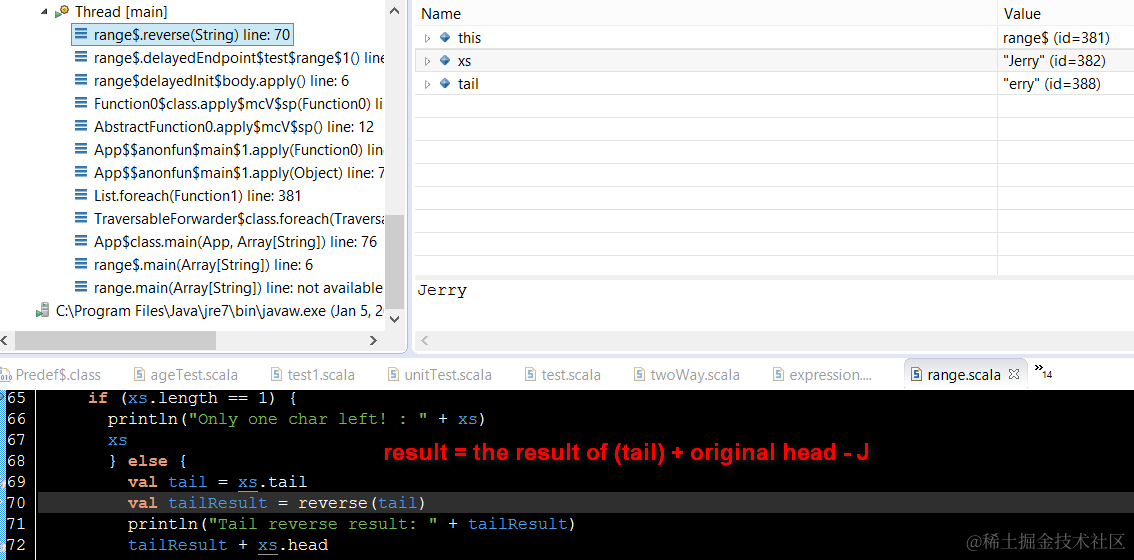Close the range.scala tab
Viewport: 1134px width, 560px height.
[1013, 375]
